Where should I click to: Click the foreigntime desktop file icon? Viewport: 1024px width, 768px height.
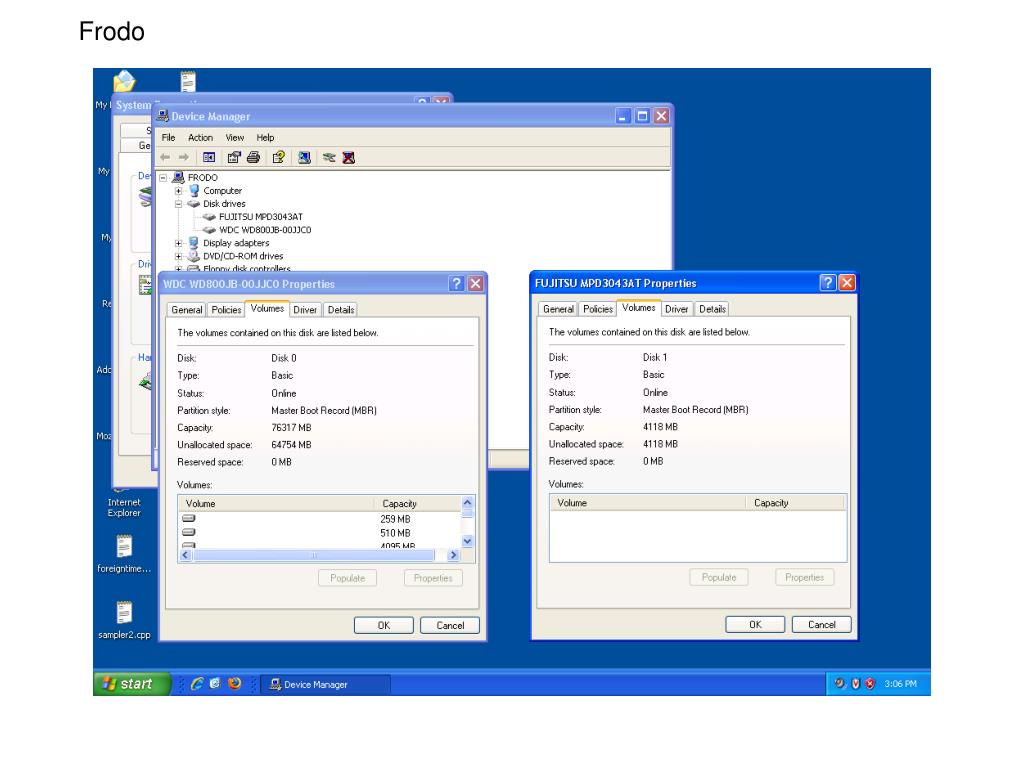(x=124, y=547)
